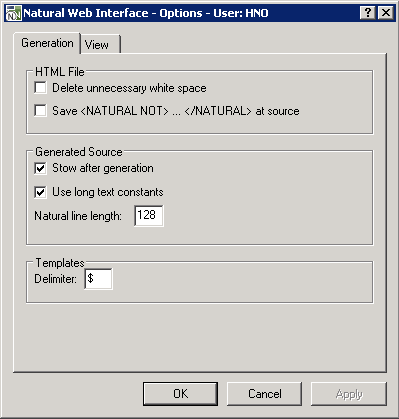Switch to the View tab
Viewport: 399px width, 419px height.
(x=100, y=44)
